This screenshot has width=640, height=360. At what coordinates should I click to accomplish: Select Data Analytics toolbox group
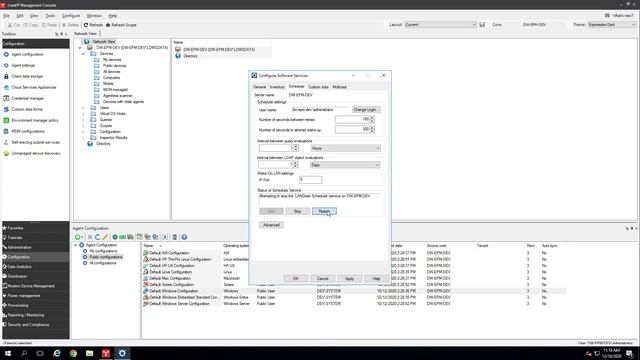pos(19,267)
